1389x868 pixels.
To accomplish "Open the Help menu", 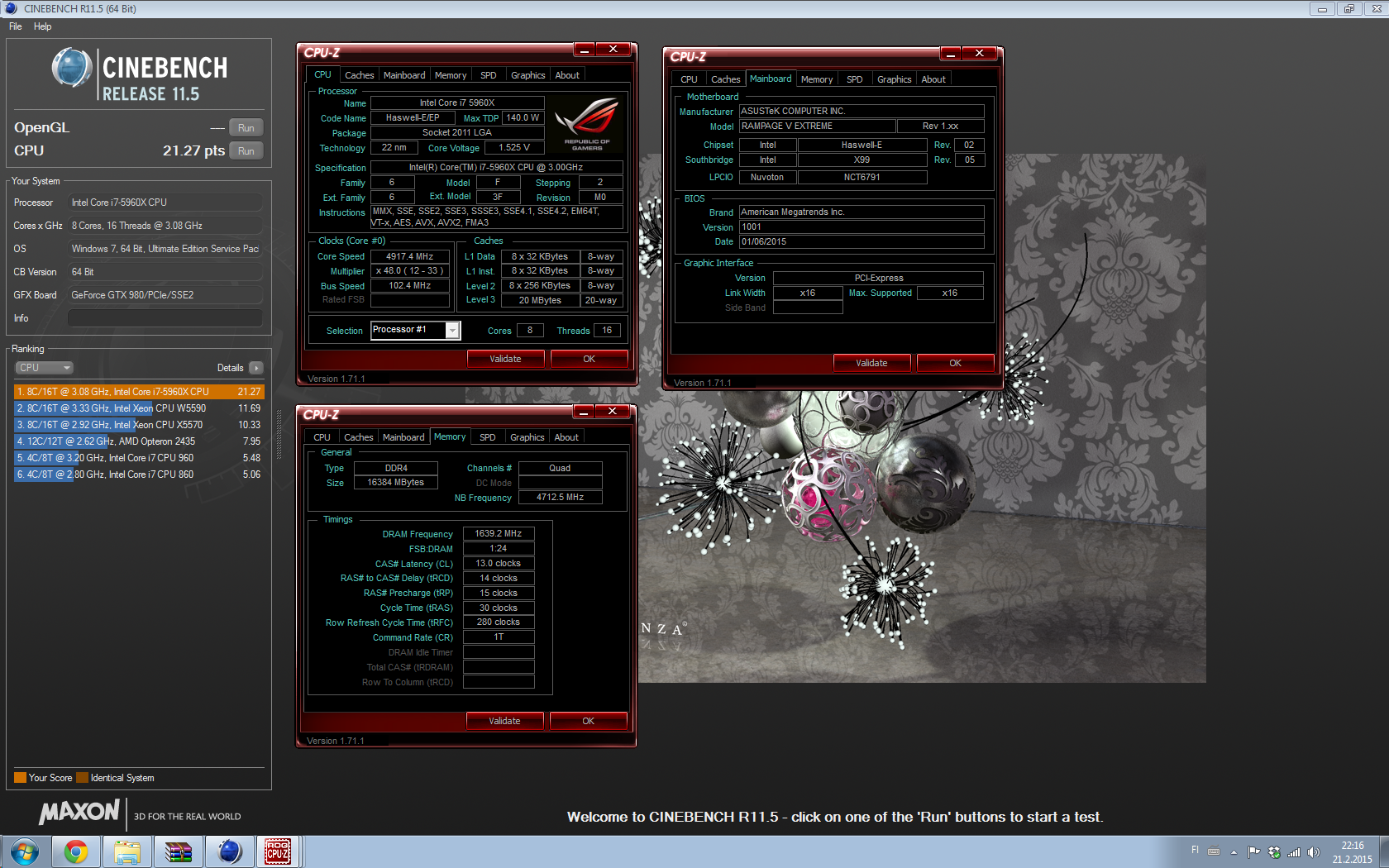I will (x=42, y=26).
